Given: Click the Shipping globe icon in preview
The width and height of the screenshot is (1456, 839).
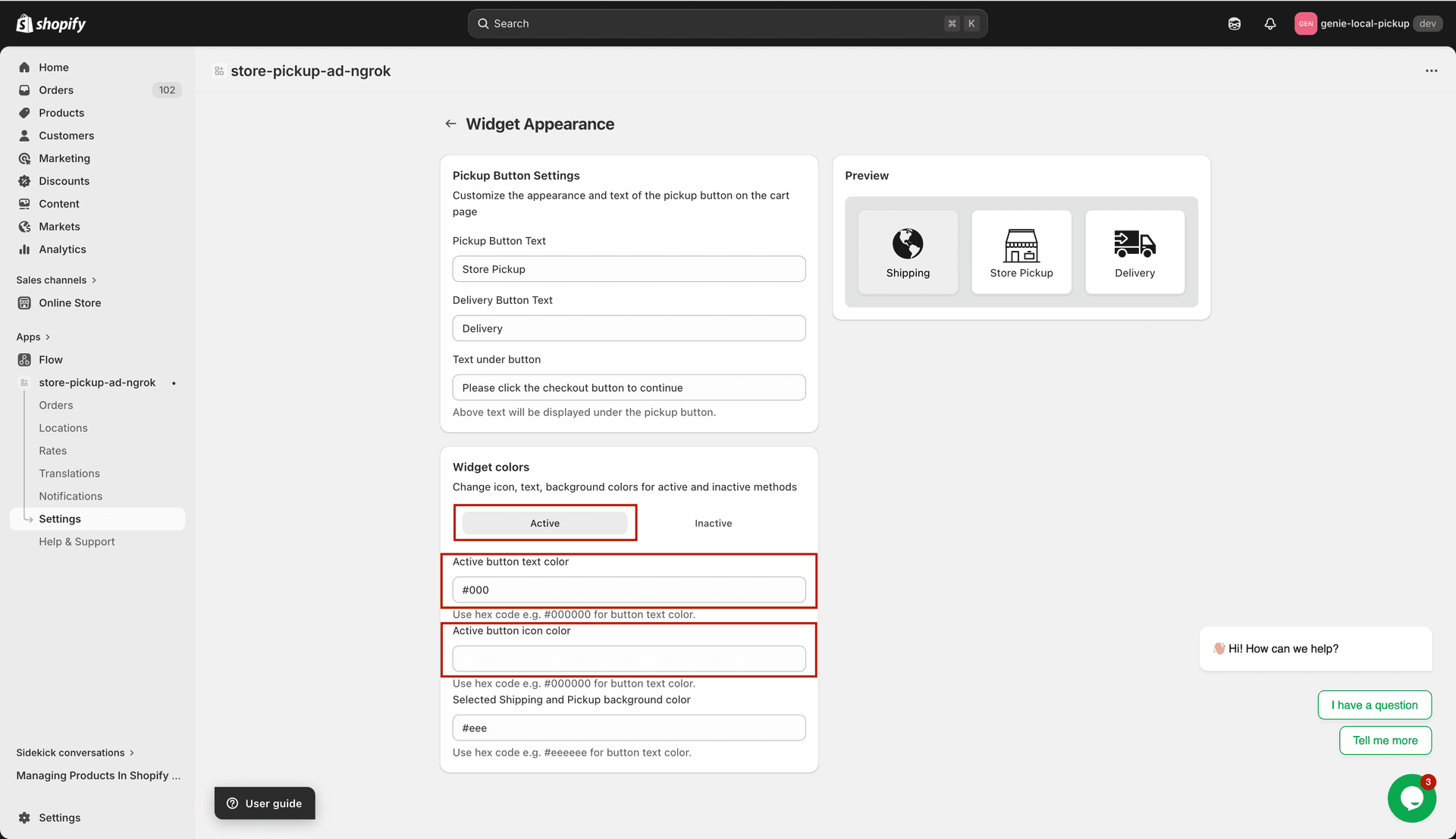Looking at the screenshot, I should [908, 243].
